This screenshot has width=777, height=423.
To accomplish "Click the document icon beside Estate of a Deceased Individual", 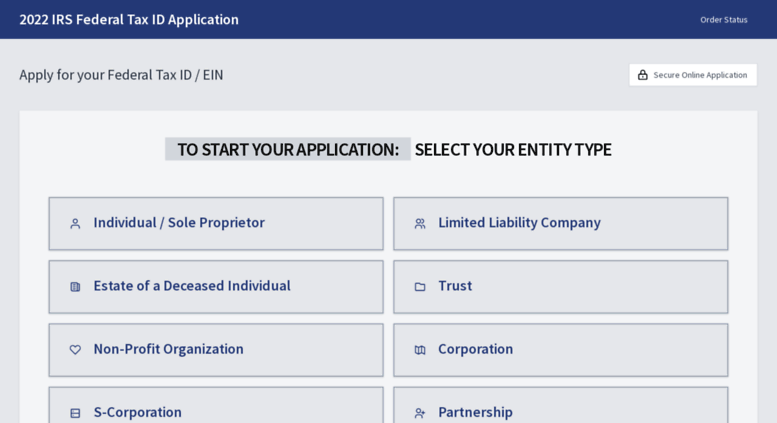I will click(x=75, y=287).
